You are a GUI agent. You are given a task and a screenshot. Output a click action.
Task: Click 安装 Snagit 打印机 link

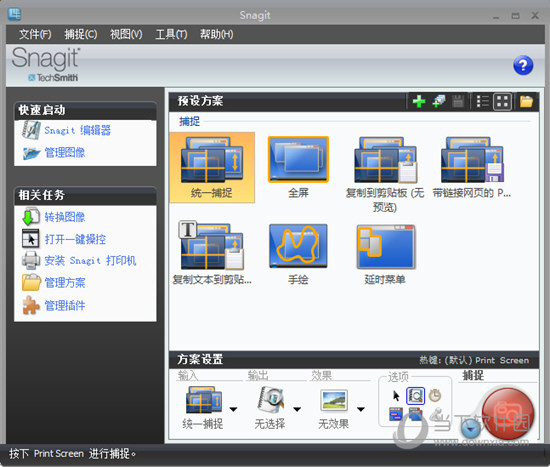90,261
